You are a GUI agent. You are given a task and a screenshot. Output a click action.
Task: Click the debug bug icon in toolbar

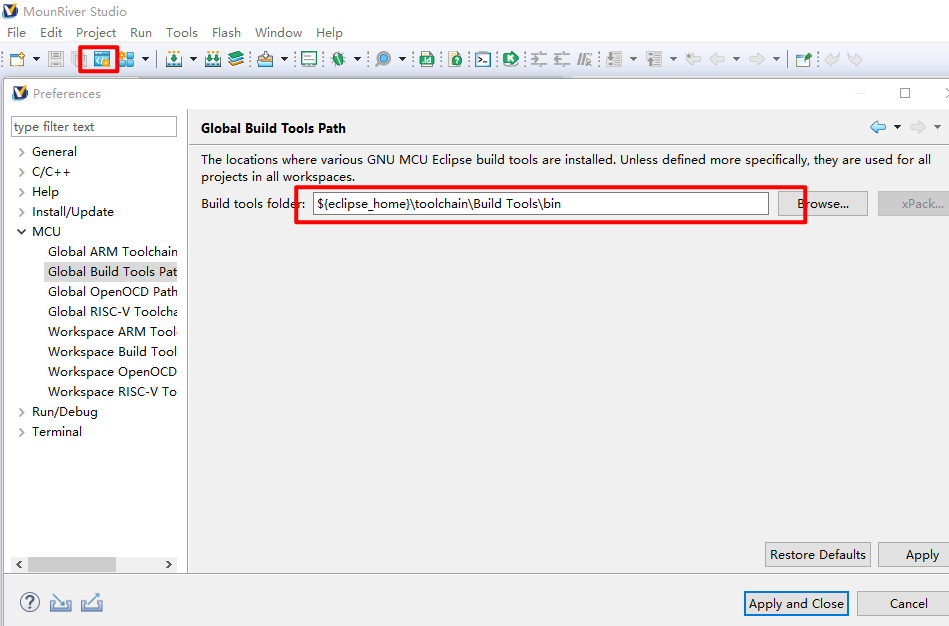(339, 59)
